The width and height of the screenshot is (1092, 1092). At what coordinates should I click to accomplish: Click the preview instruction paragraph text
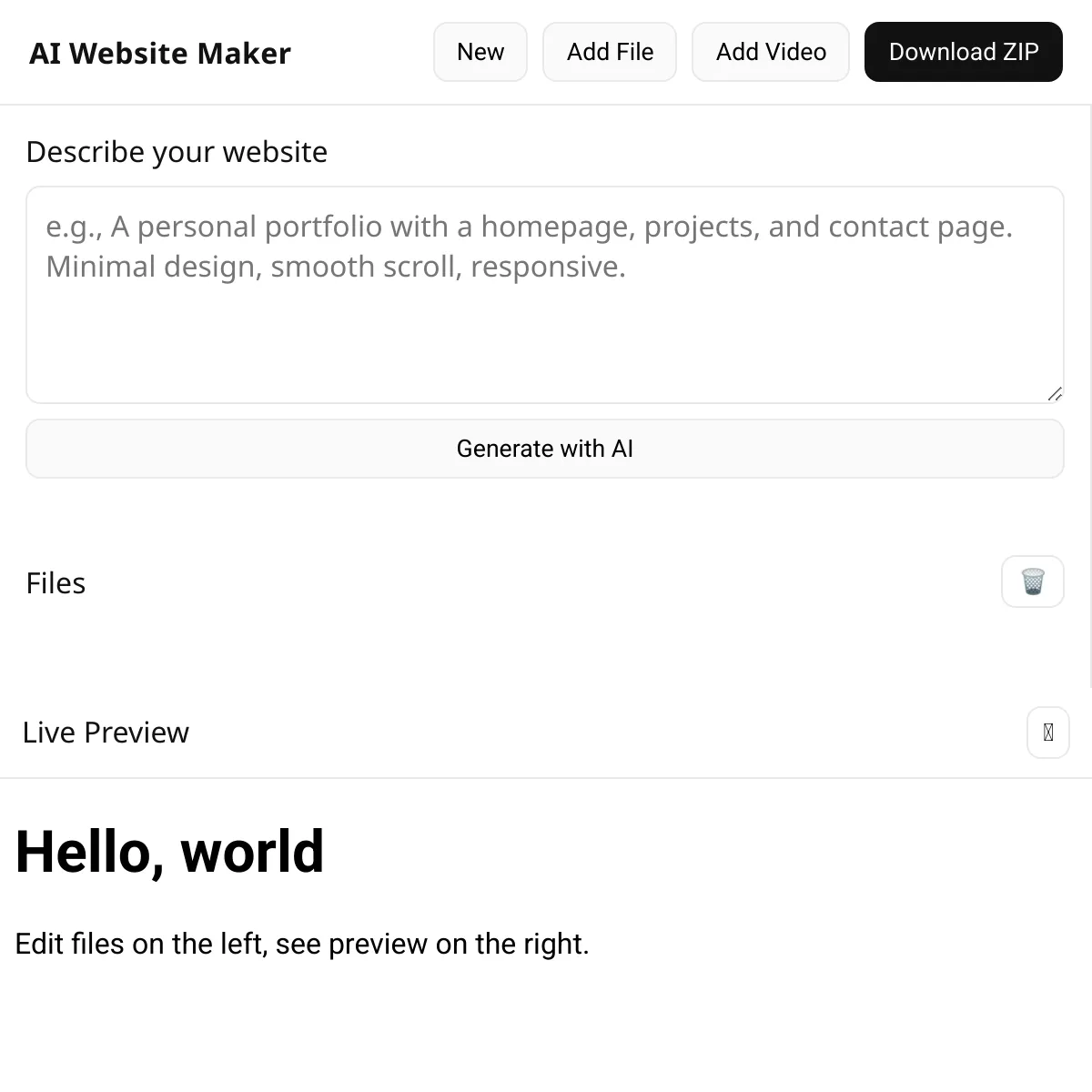click(302, 944)
